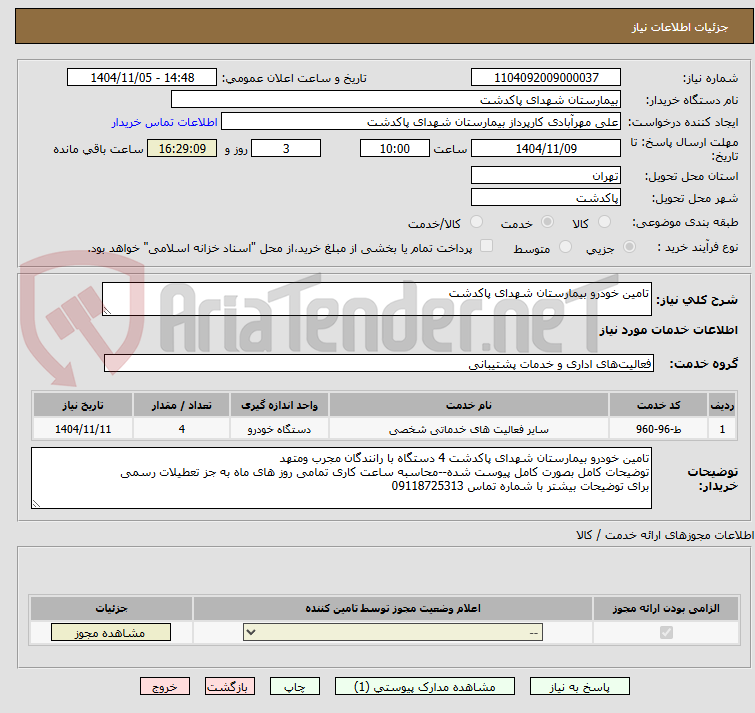Click row number cell 1

[722, 429]
